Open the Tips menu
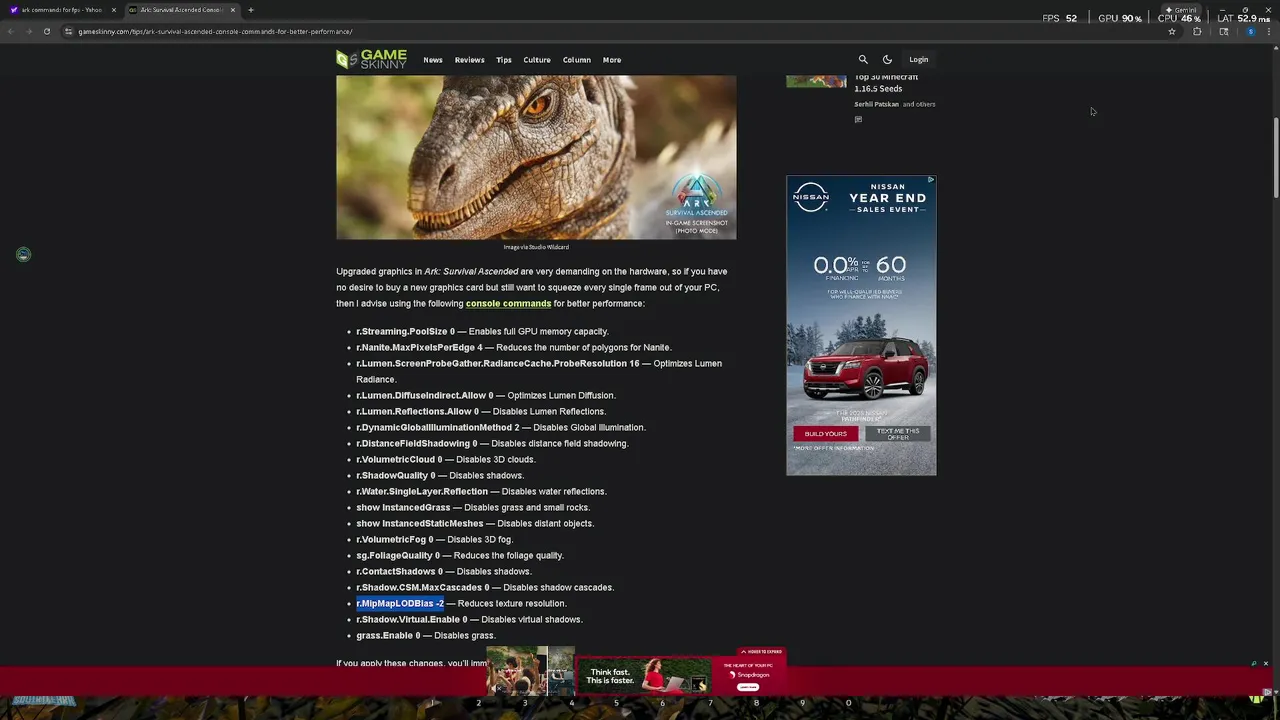 [504, 60]
